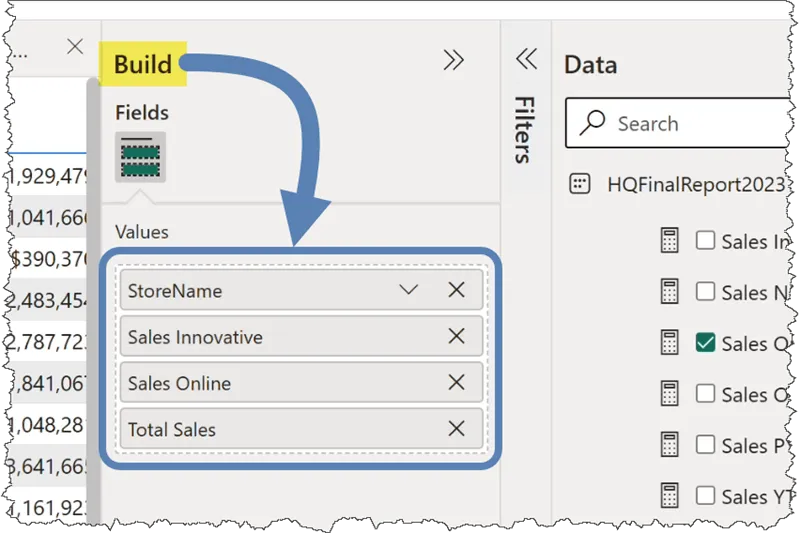Screen dimensions: 800x533
Task: Remove Sales Online field from Values
Action: [x=457, y=383]
